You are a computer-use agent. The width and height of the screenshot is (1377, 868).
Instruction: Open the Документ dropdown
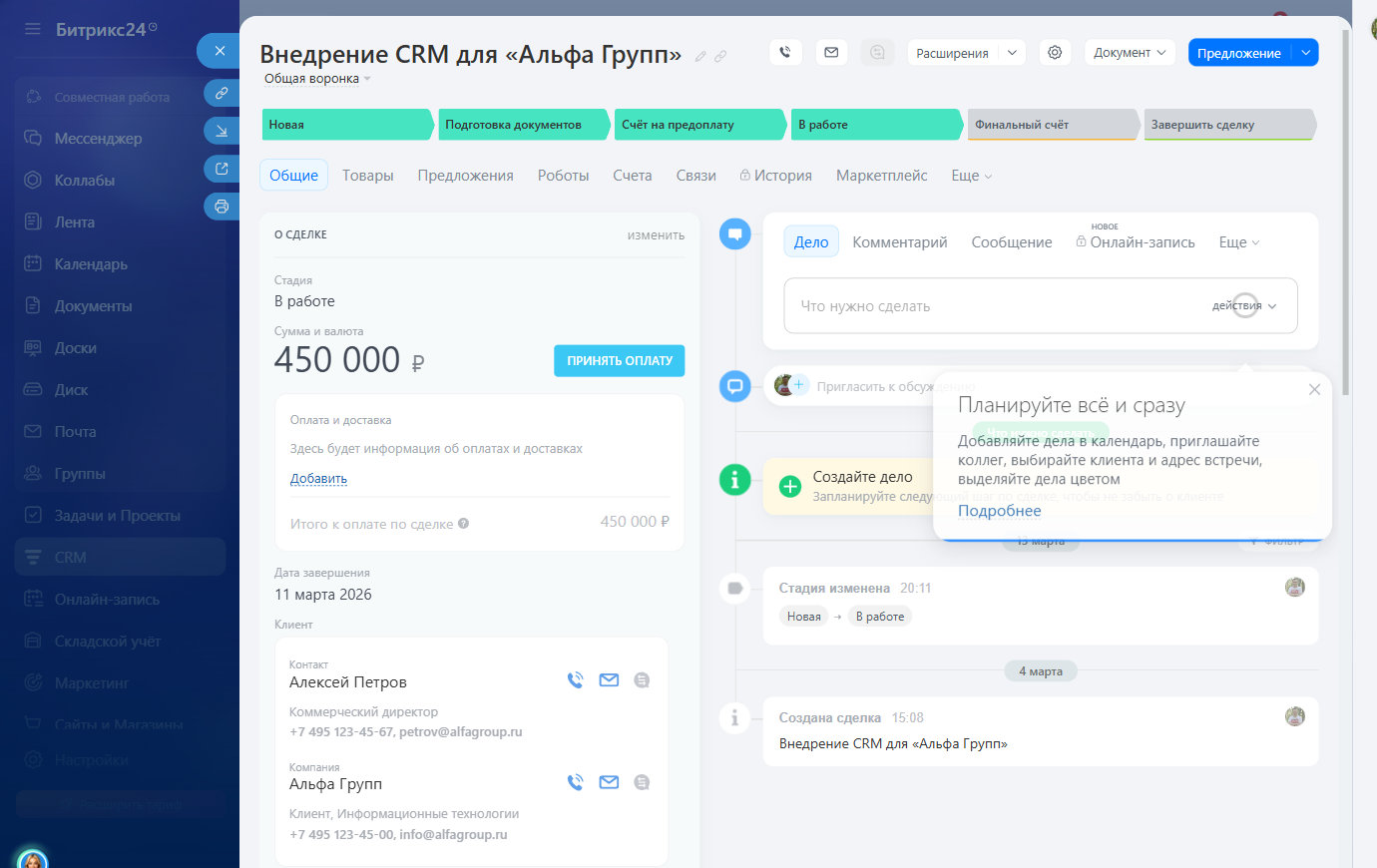pos(1130,53)
